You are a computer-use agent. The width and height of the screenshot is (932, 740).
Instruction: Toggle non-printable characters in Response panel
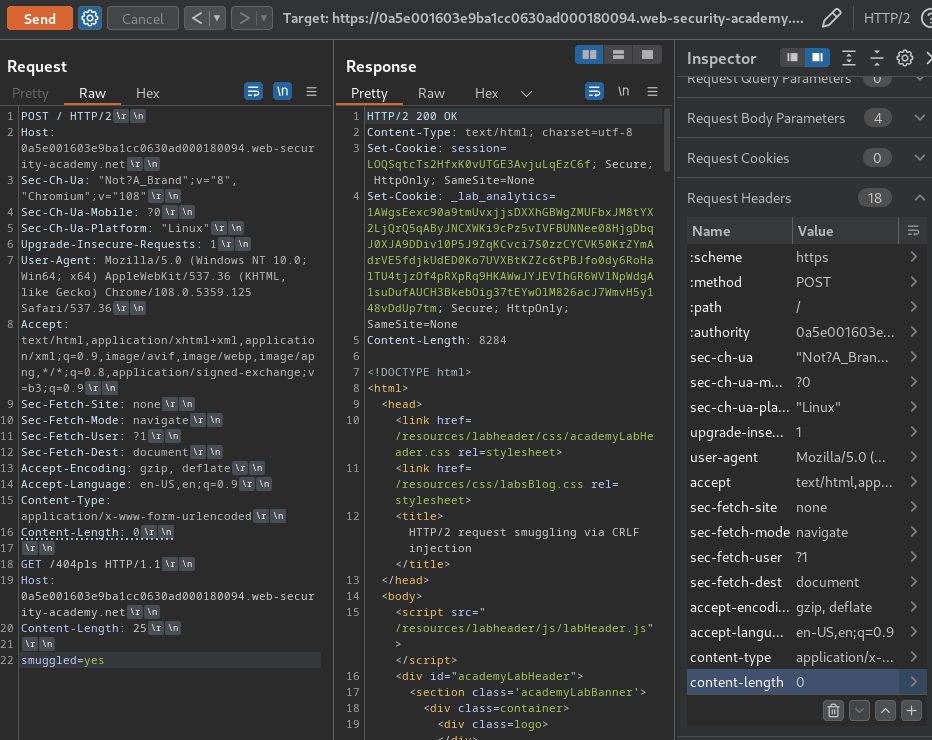coord(623,92)
